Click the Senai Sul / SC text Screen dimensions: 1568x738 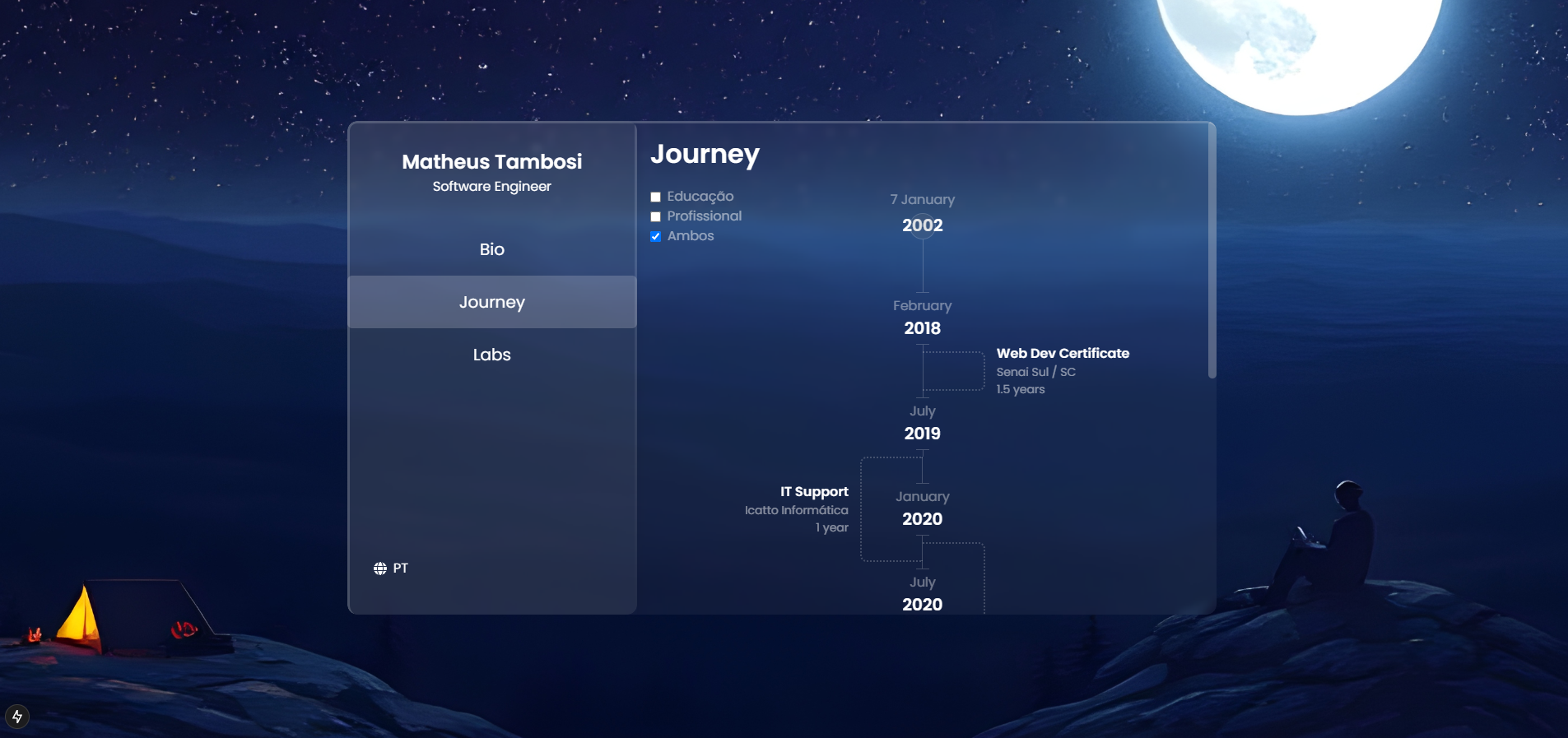[x=1035, y=372]
